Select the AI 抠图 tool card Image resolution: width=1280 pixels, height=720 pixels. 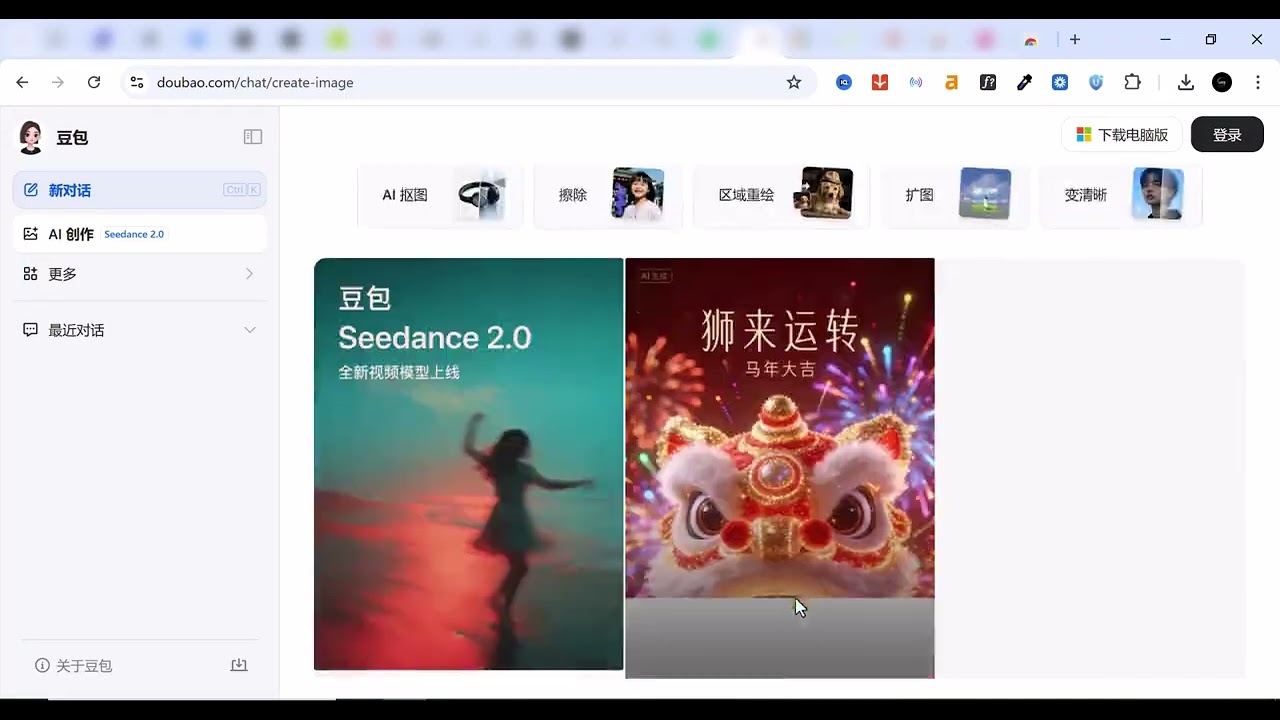coord(440,195)
